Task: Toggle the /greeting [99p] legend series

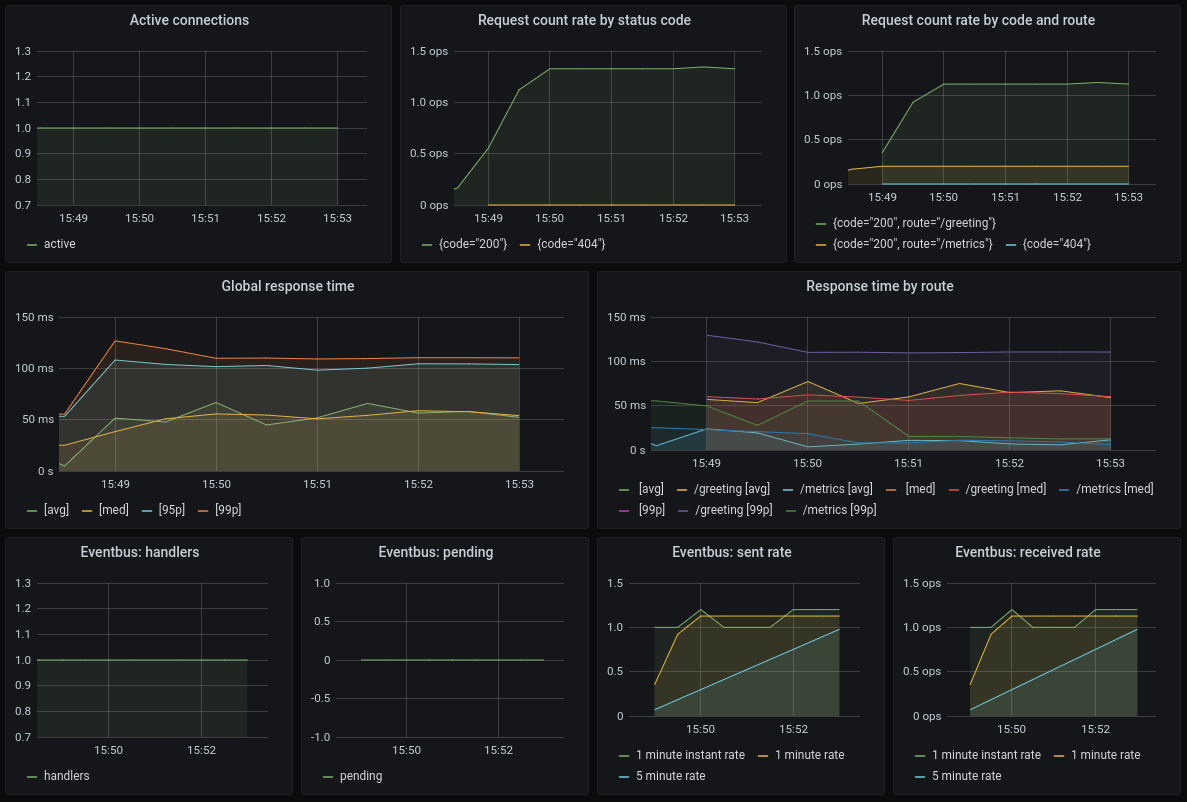Action: (734, 510)
